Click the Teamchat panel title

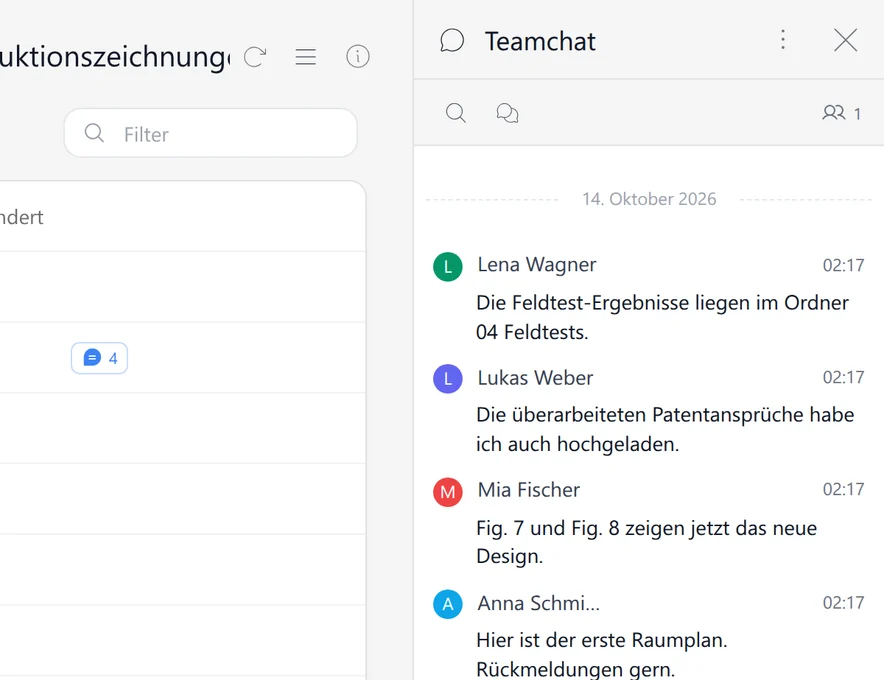(x=540, y=41)
